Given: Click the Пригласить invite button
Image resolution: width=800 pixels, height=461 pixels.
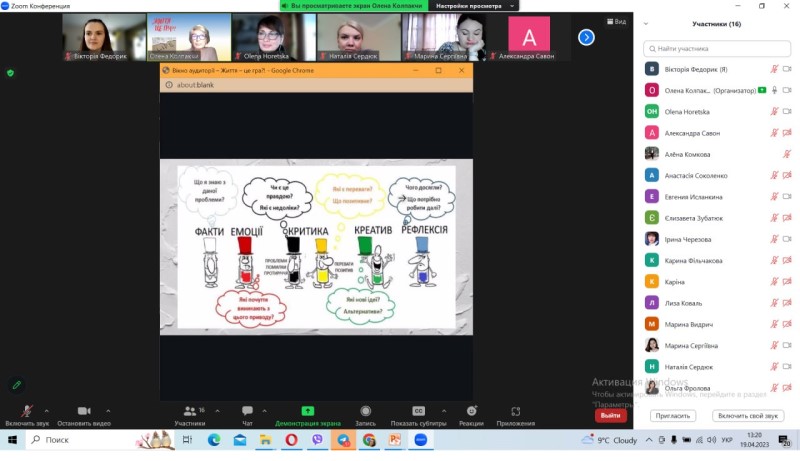Looking at the screenshot, I should [x=672, y=415].
